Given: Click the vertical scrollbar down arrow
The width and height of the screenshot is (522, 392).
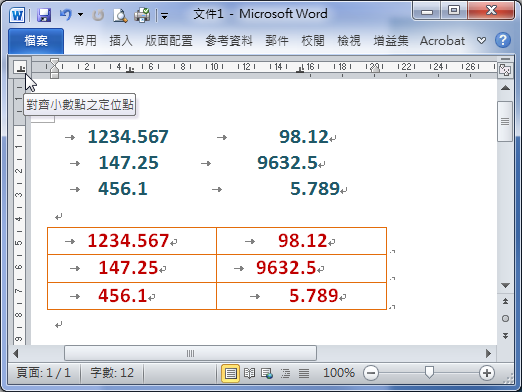Looking at the screenshot, I should (505, 286).
